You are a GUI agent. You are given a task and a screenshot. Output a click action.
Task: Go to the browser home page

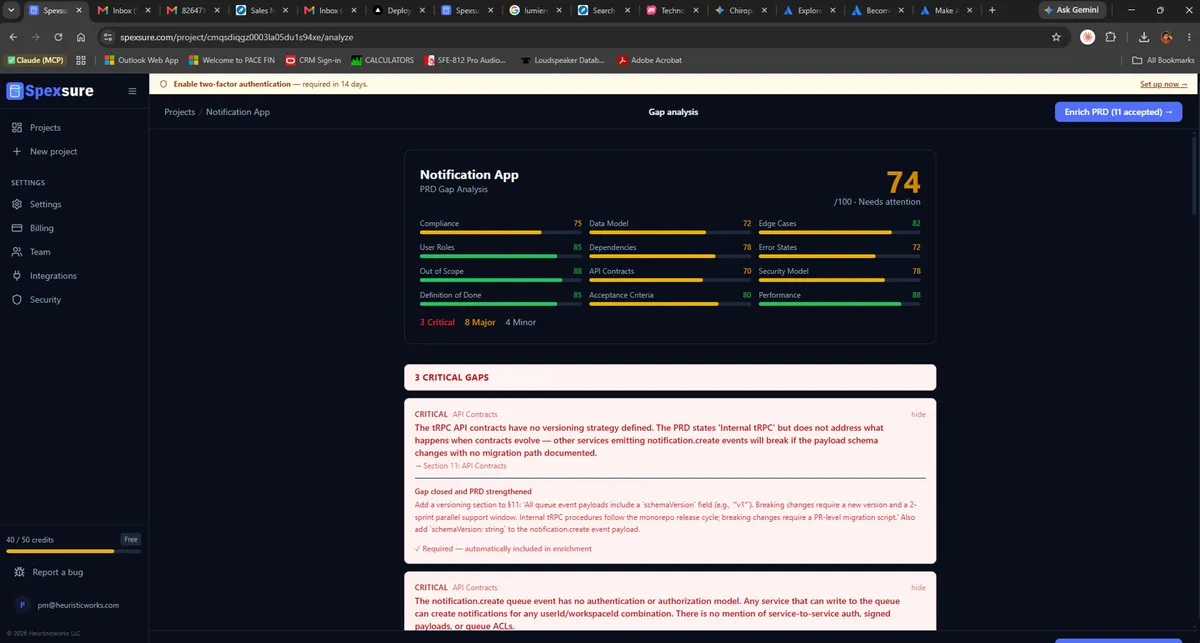81,37
